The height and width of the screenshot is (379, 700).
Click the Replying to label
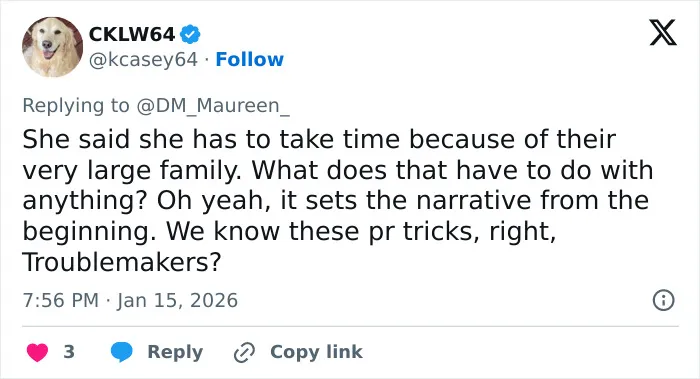[x=76, y=106]
